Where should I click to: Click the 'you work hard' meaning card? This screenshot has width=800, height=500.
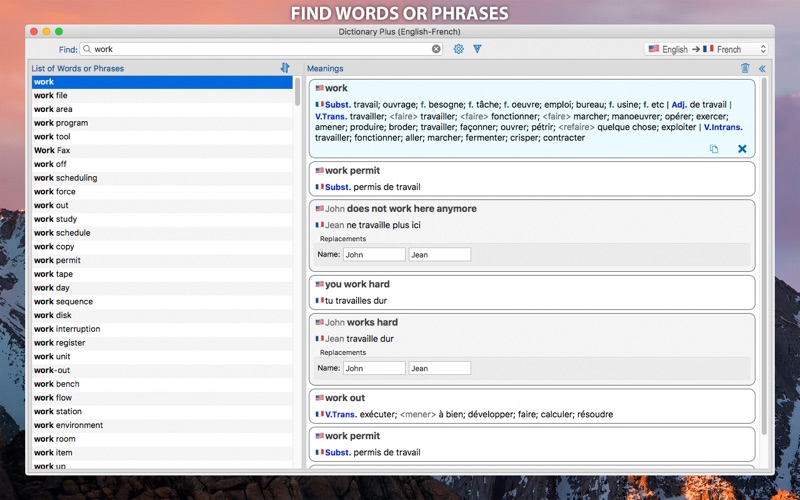[x=532, y=292]
